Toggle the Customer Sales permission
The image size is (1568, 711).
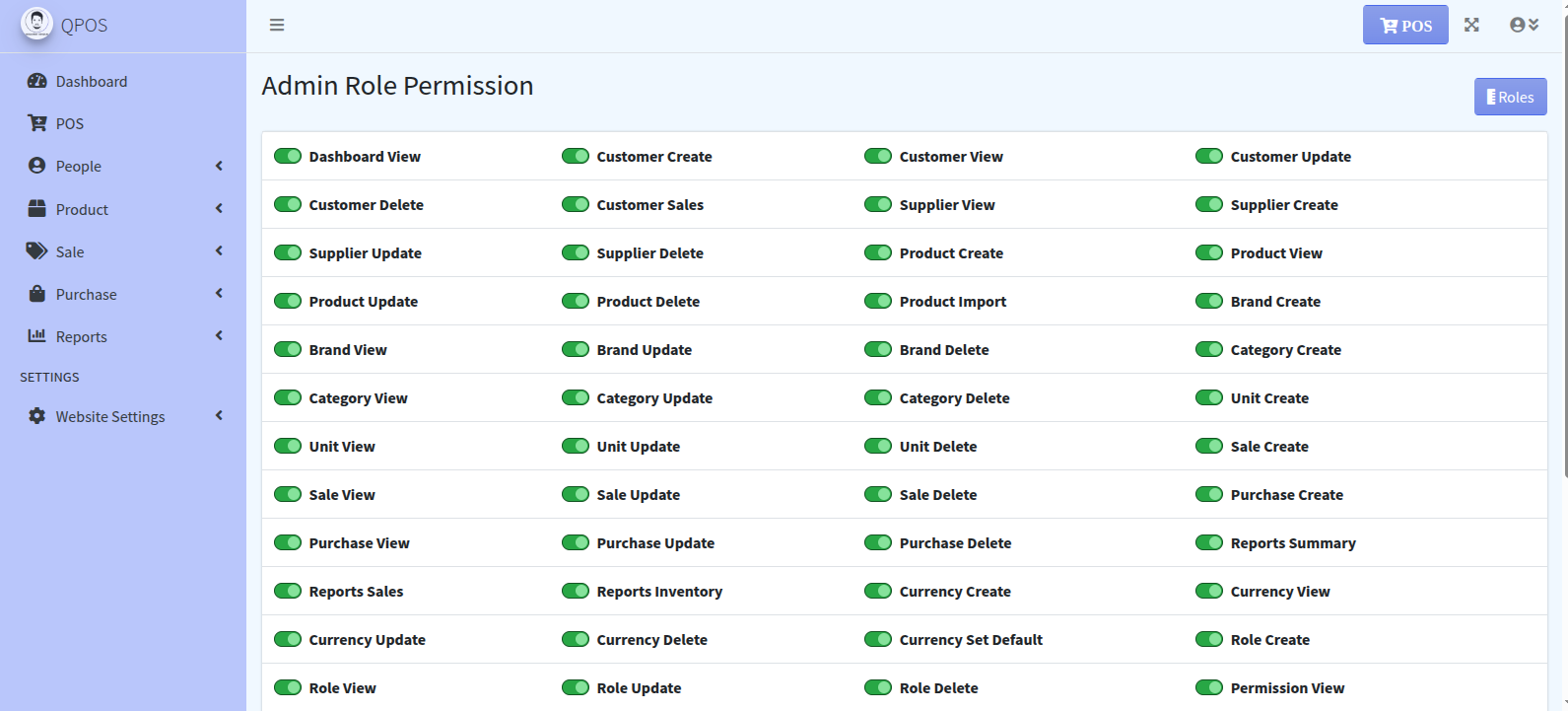click(x=576, y=204)
